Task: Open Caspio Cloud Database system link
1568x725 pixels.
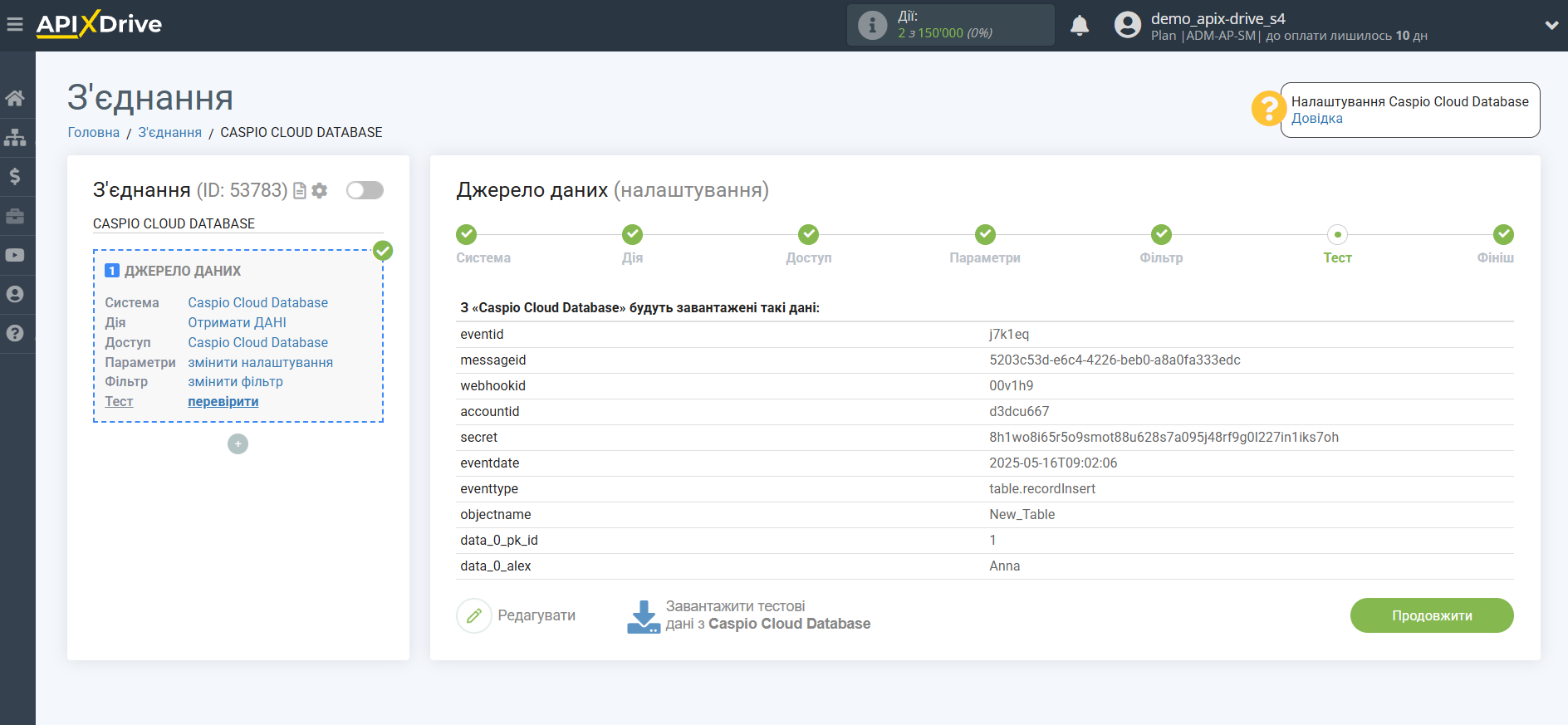Action: tap(257, 303)
